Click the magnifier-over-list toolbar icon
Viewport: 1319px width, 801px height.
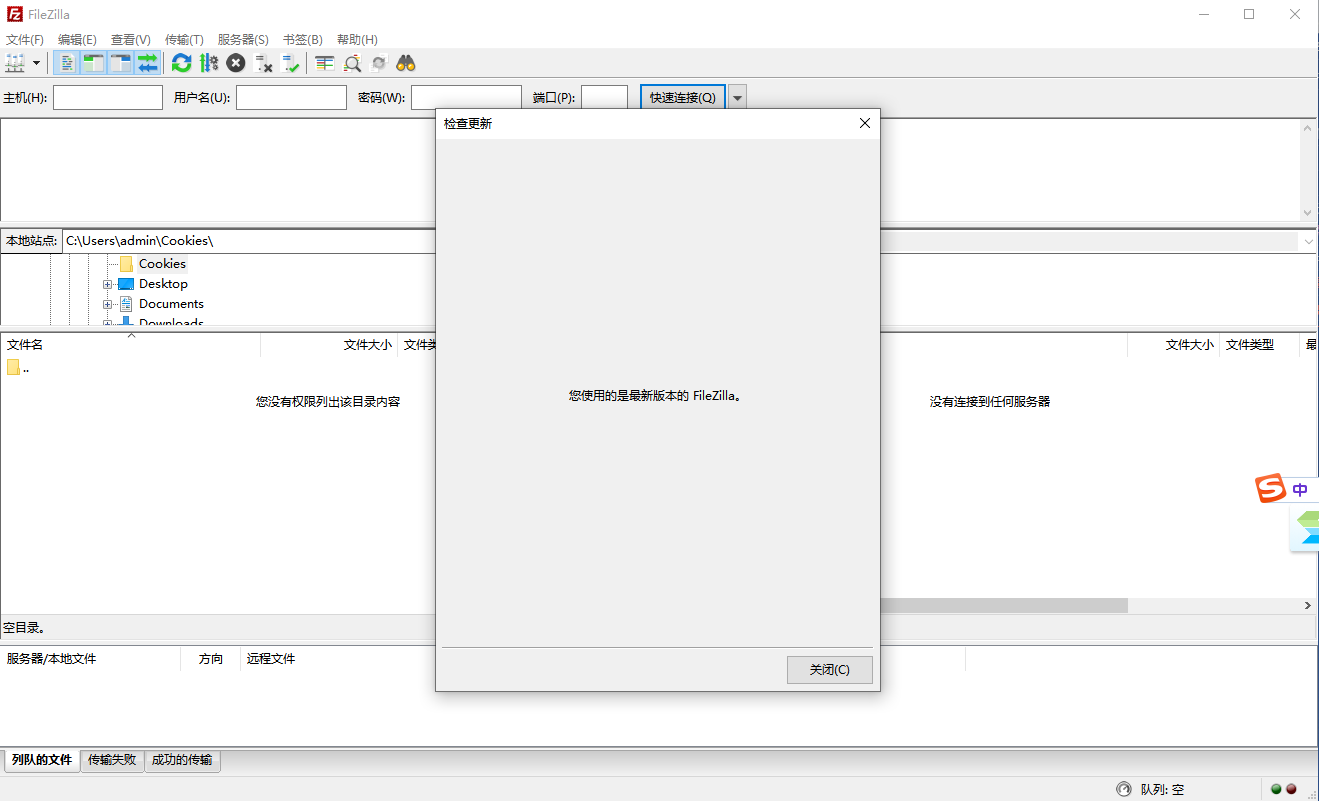pos(352,63)
